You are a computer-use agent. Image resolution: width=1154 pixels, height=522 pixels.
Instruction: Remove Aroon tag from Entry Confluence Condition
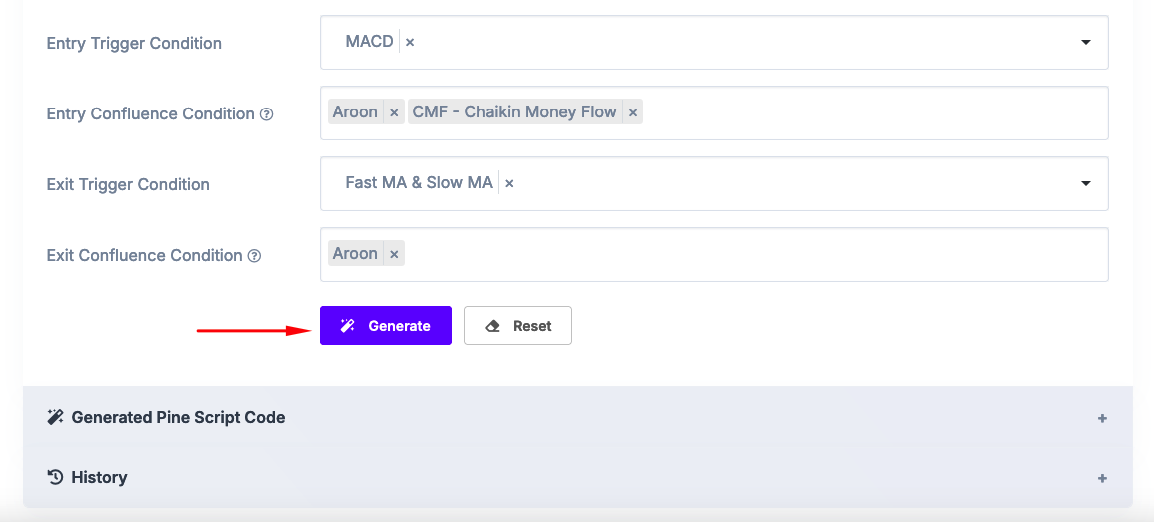tap(394, 113)
